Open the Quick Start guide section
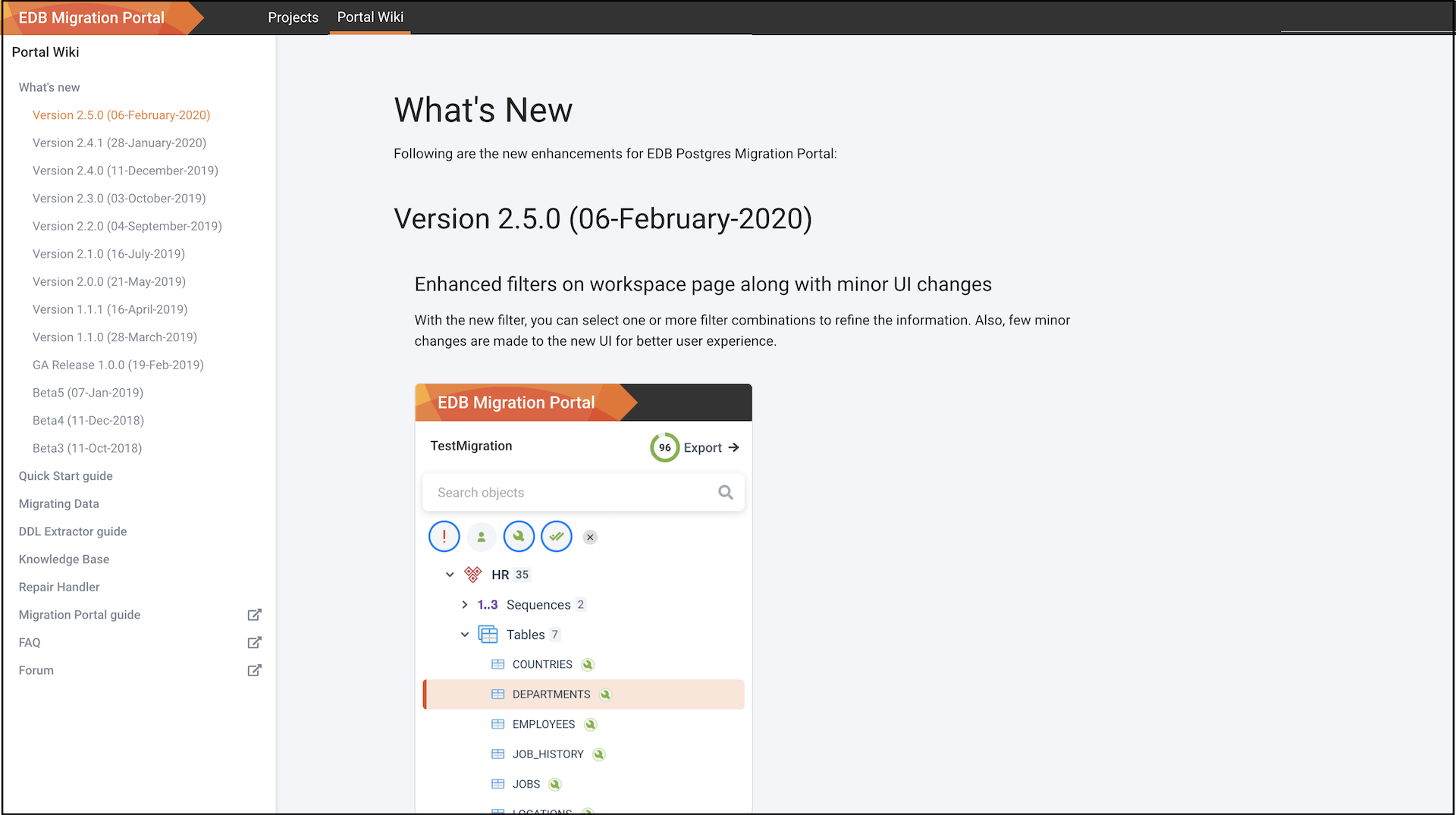 (x=66, y=476)
